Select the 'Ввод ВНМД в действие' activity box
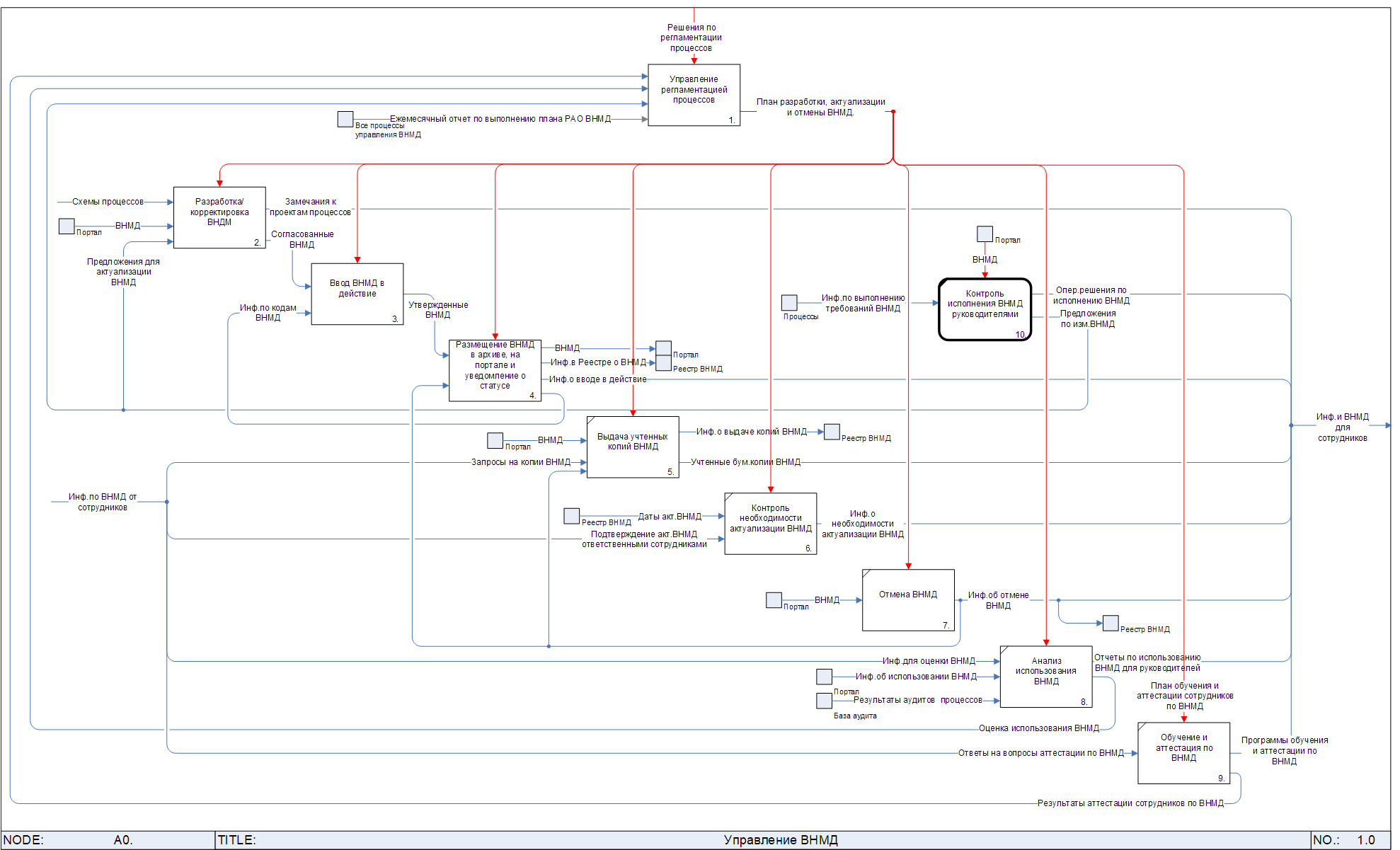 click(357, 294)
